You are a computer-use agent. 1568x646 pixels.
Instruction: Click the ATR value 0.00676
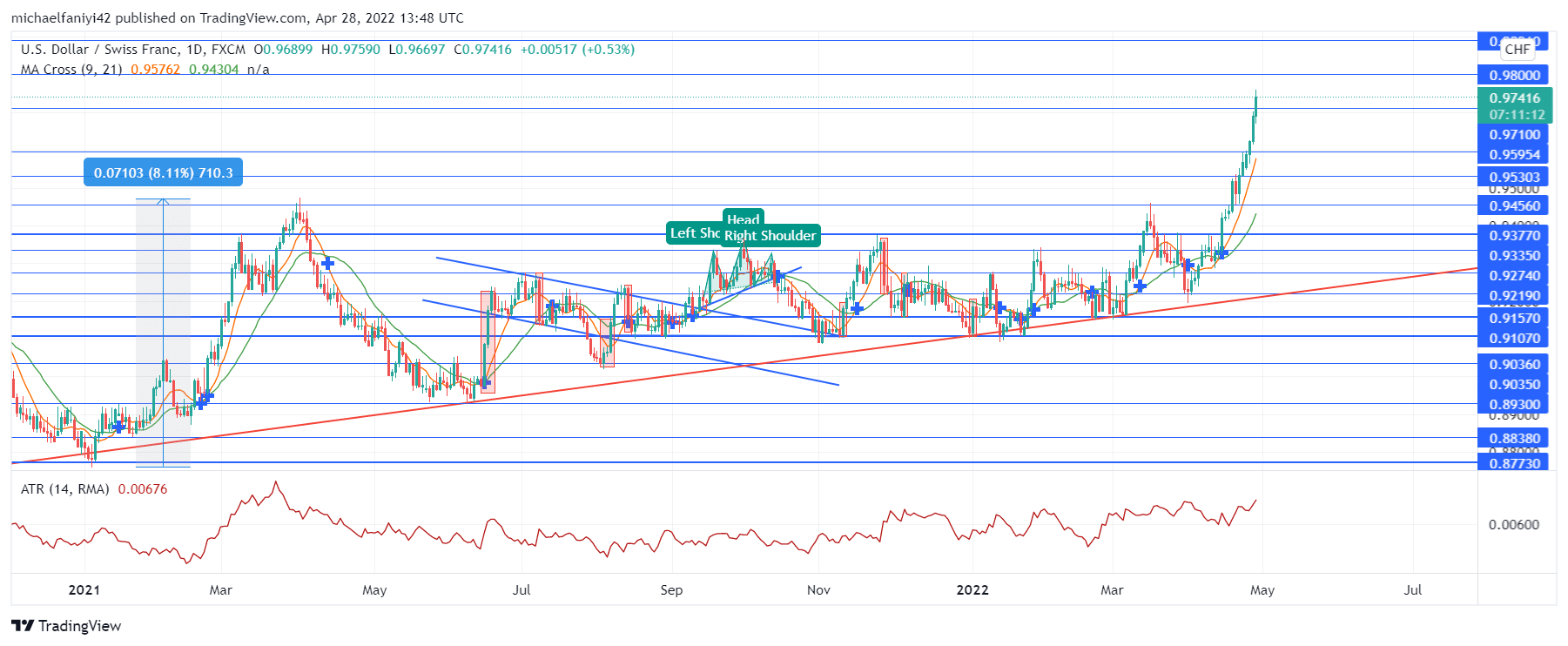coord(143,489)
